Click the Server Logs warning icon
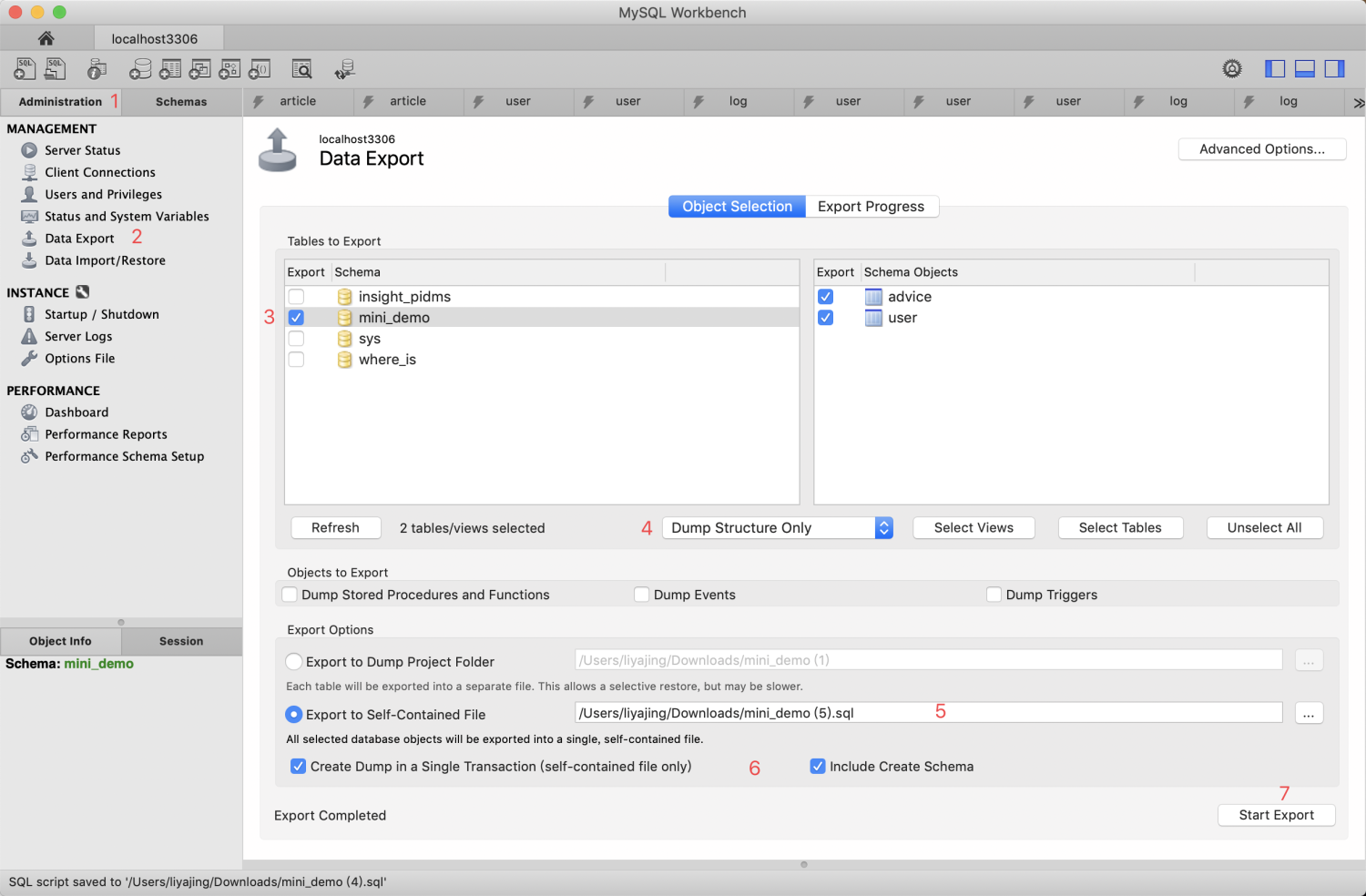Screen dimensions: 1366x896 (x=29, y=336)
